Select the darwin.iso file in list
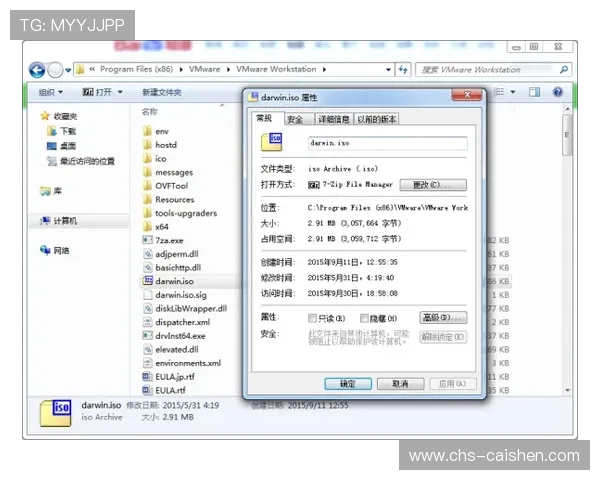 pyautogui.click(x=168, y=281)
